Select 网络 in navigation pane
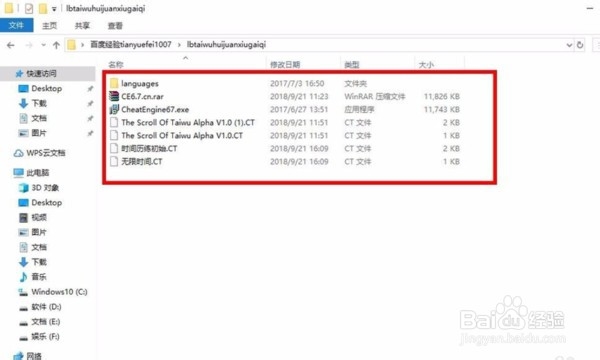 tap(34, 356)
